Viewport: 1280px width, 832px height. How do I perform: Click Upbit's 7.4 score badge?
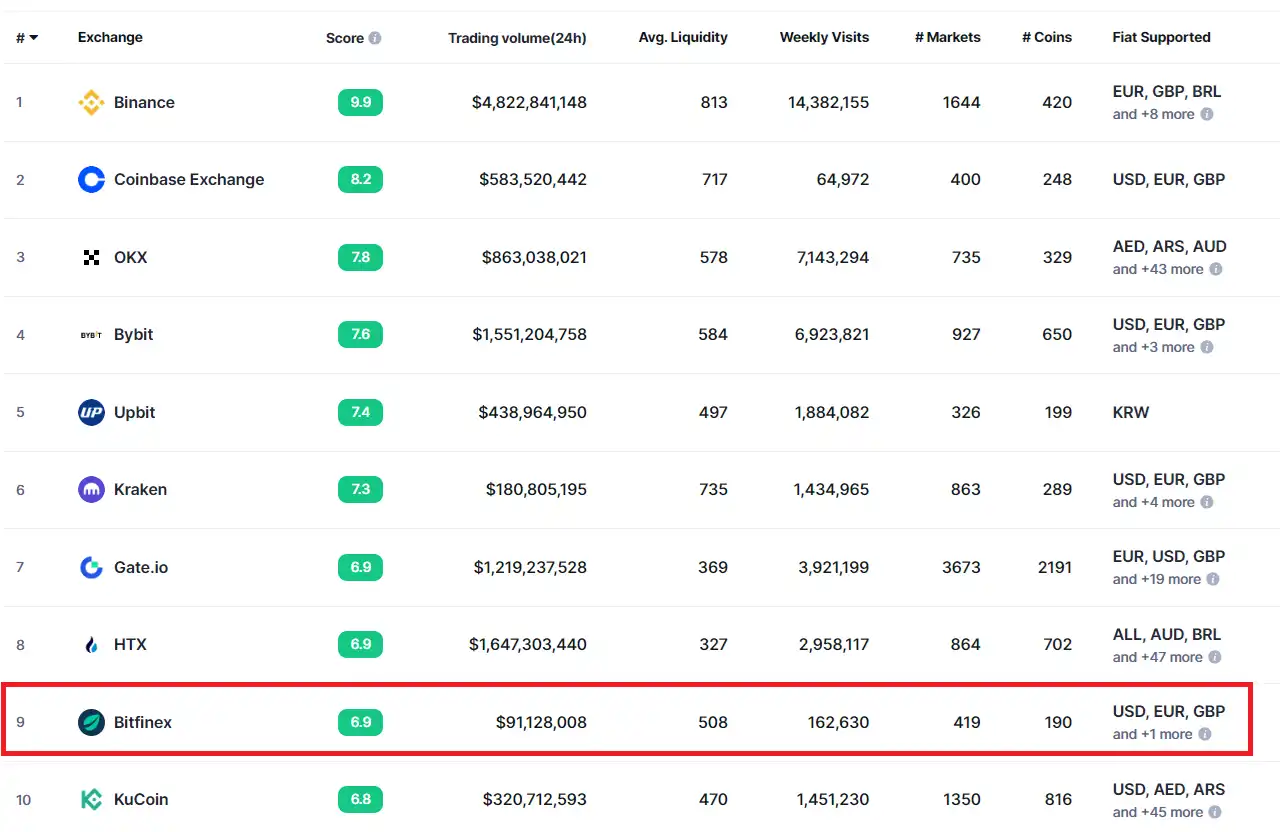pos(360,412)
